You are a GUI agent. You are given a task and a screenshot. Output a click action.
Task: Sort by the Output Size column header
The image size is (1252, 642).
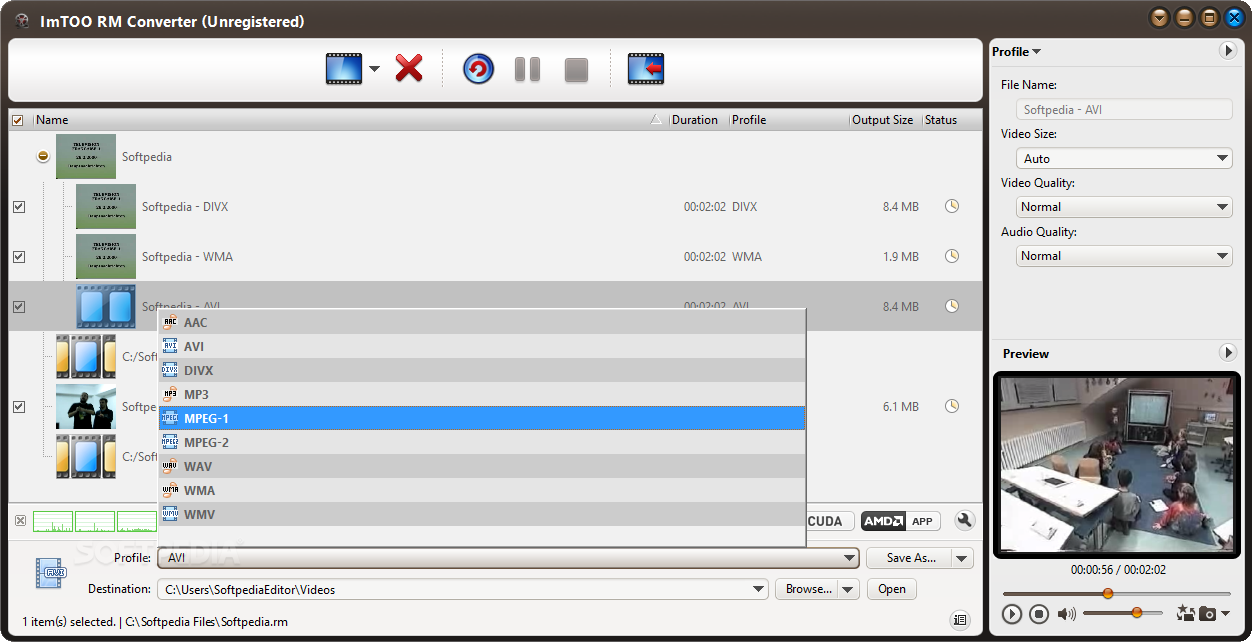tap(884, 120)
